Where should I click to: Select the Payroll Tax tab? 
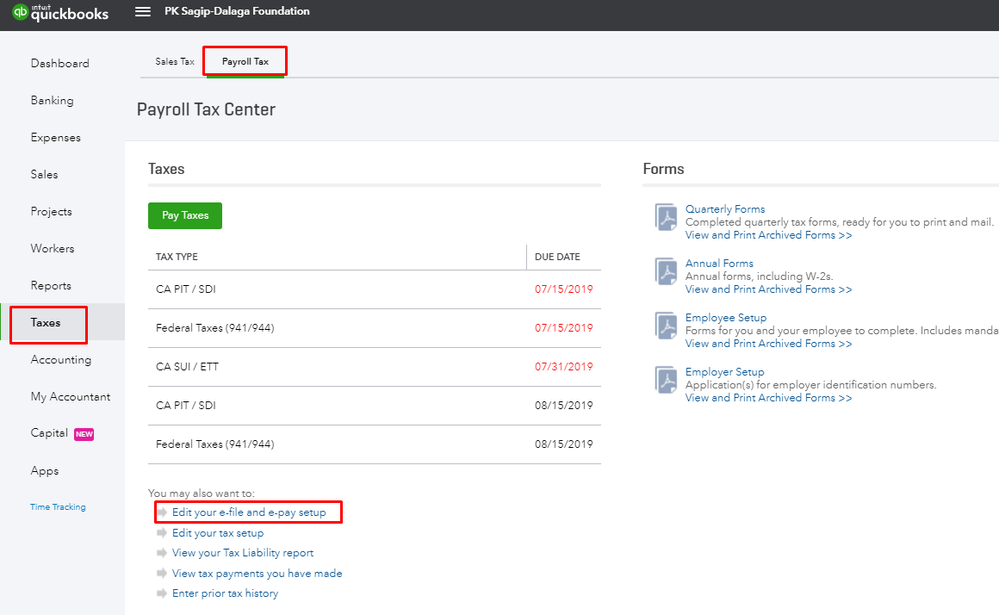click(x=245, y=62)
